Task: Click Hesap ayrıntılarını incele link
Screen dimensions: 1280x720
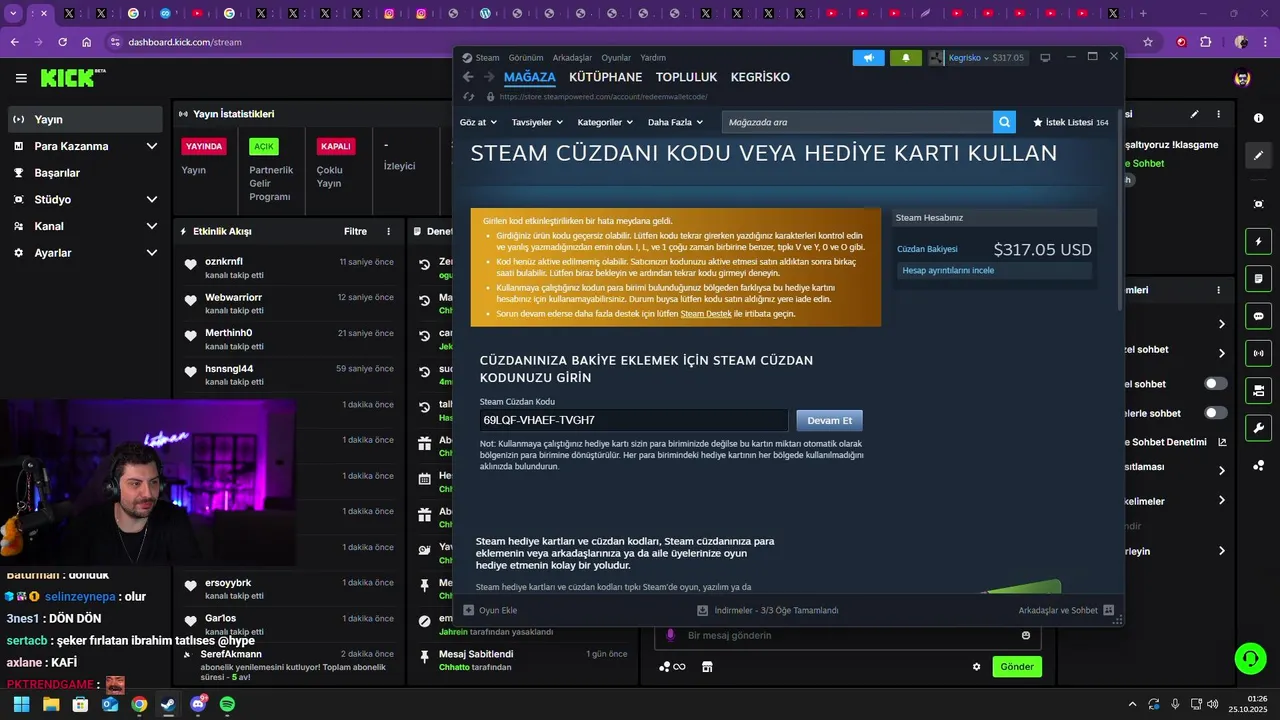Action: point(948,270)
